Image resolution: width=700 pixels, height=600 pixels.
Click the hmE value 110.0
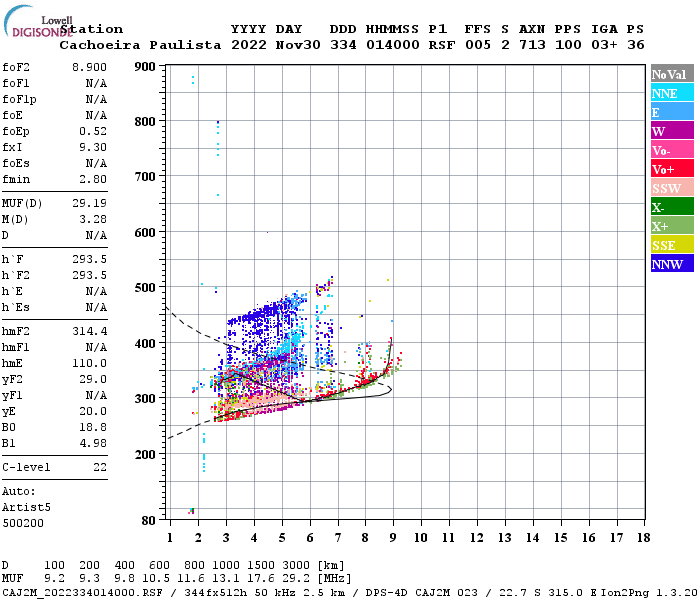pyautogui.click(x=89, y=363)
